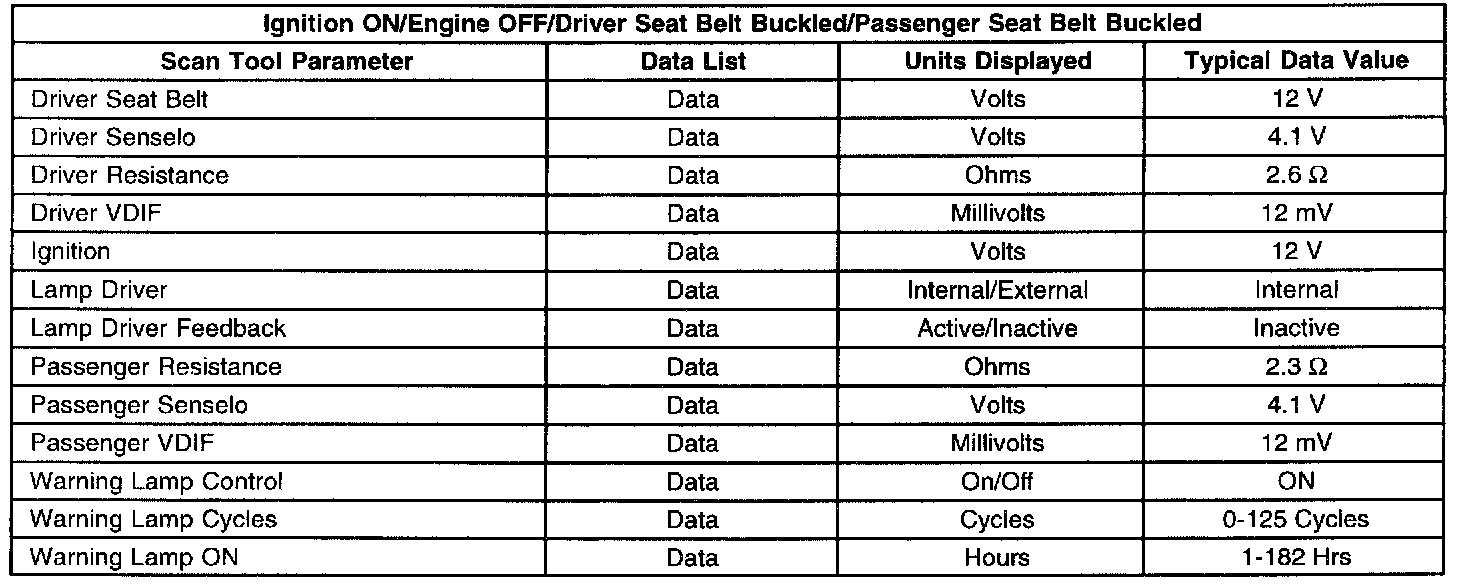
Task: Select the Driver VDIF parameter
Action: 96,213
